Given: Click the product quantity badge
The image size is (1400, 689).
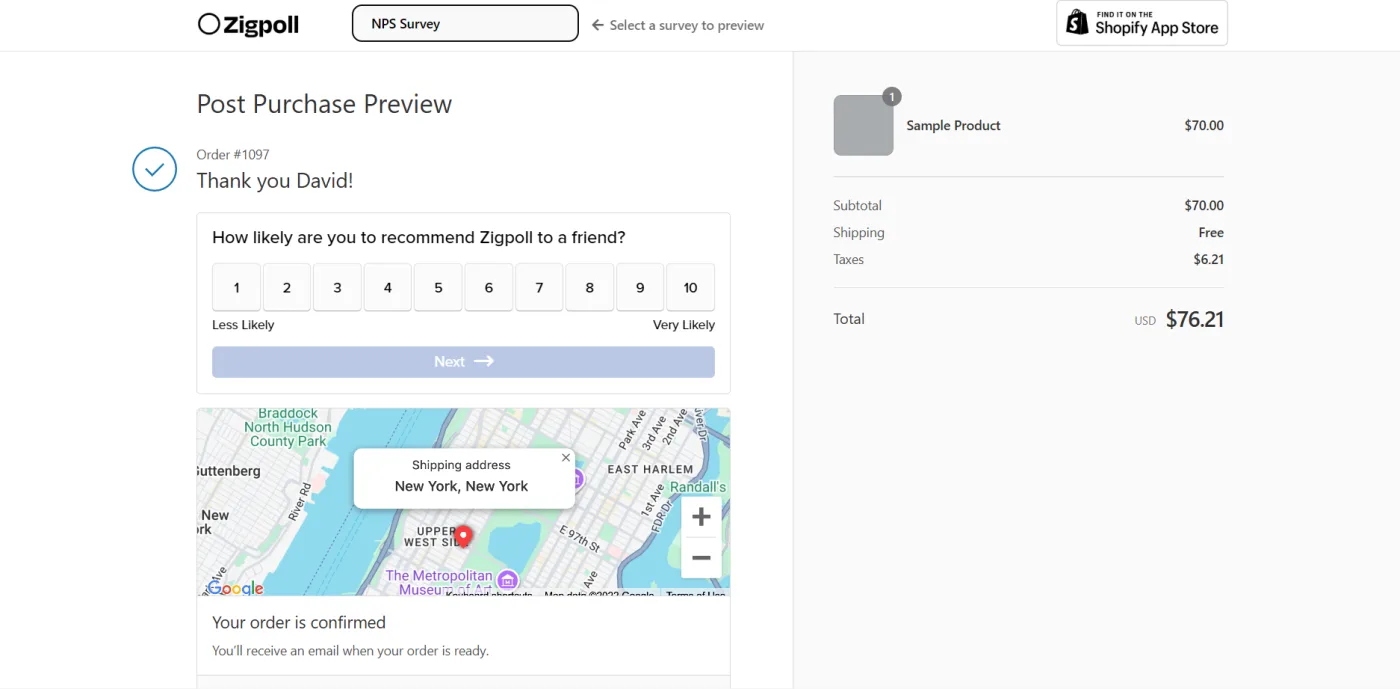Looking at the screenshot, I should [x=892, y=97].
